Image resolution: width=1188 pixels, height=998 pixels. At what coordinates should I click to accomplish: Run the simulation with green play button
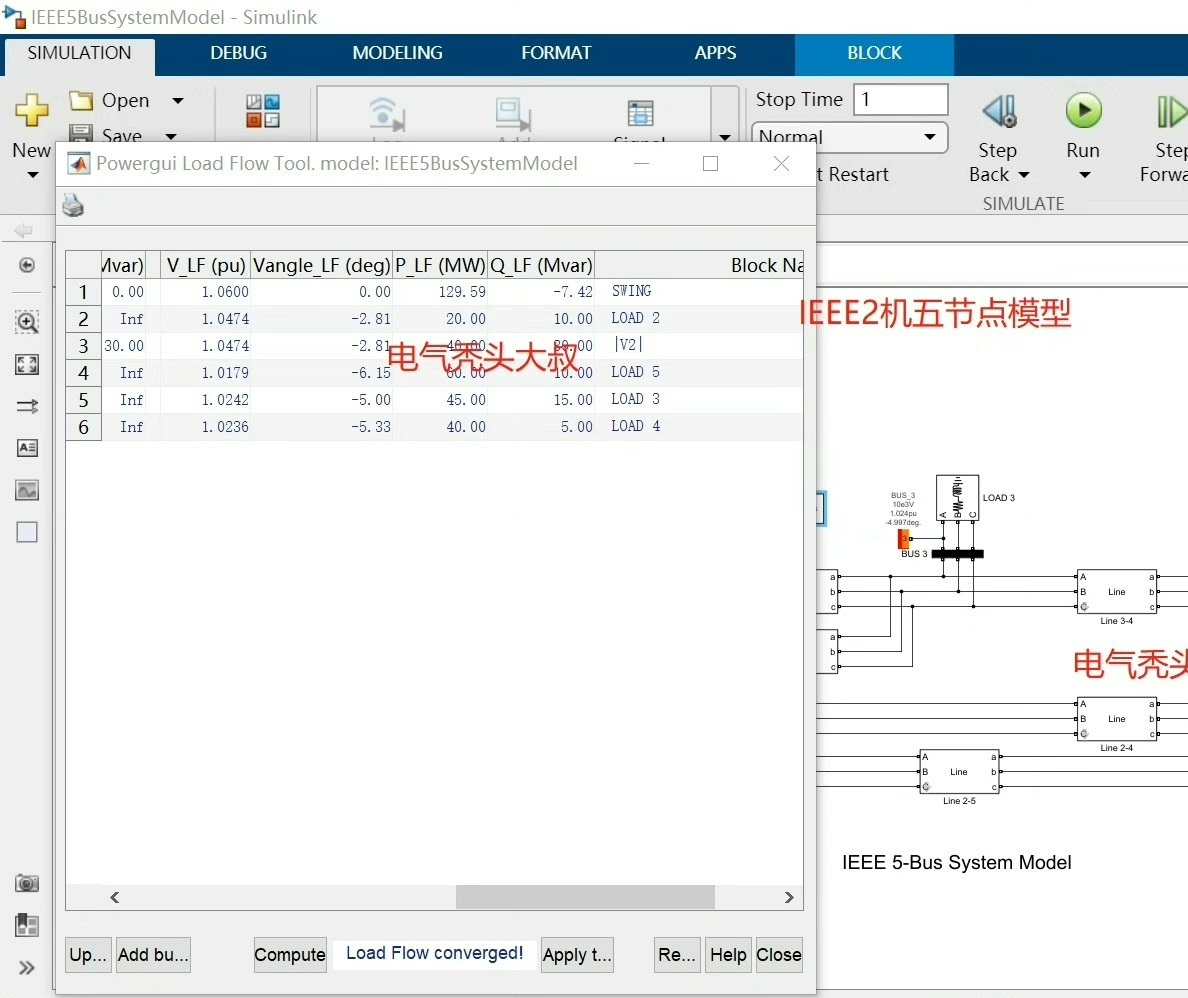(1083, 110)
